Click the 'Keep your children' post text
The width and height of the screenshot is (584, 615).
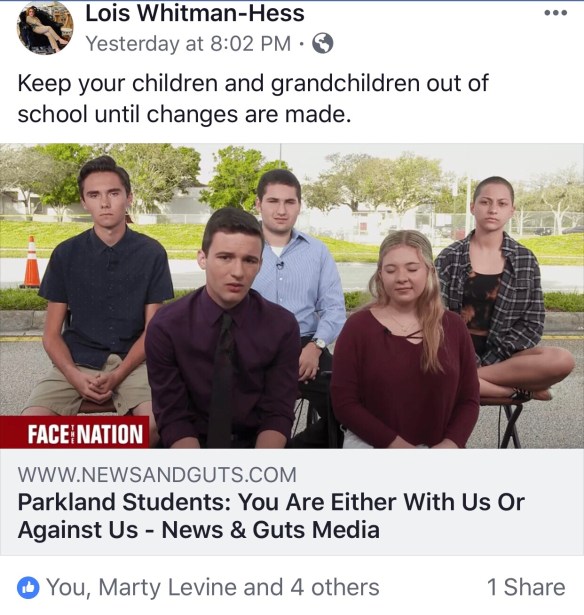coord(253,99)
